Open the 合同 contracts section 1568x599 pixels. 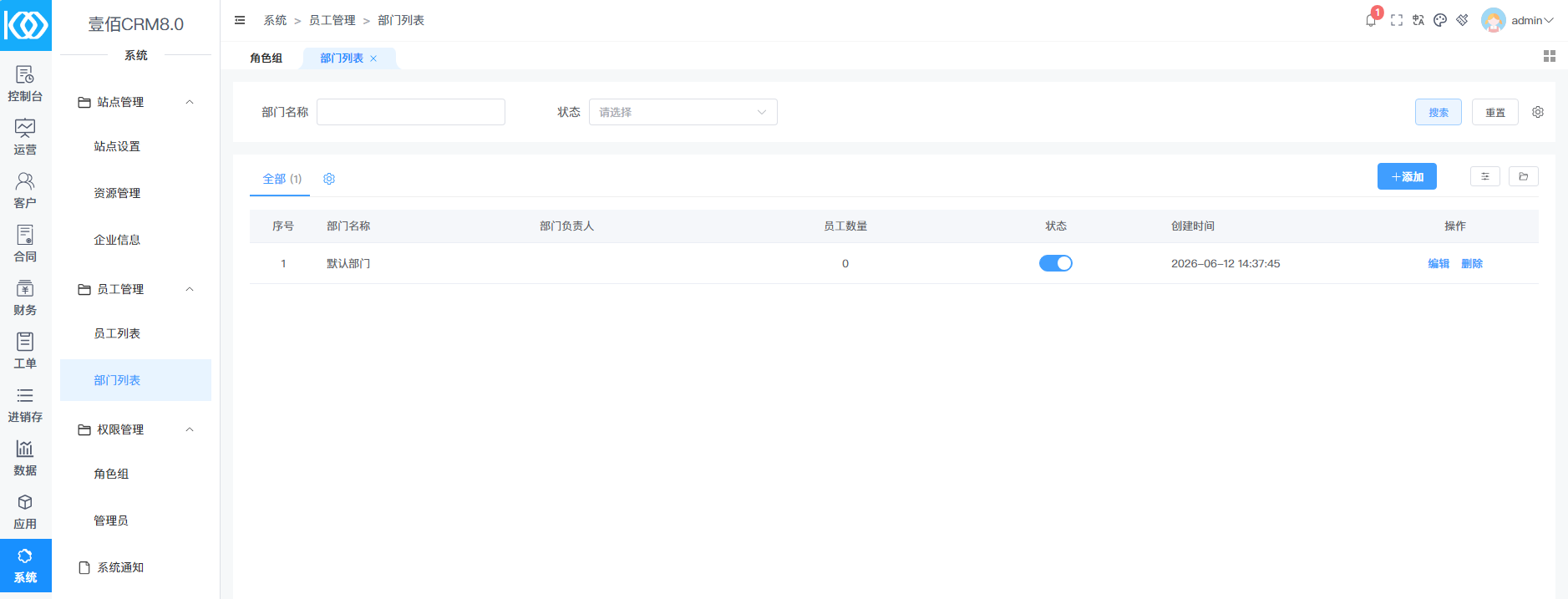(x=25, y=245)
